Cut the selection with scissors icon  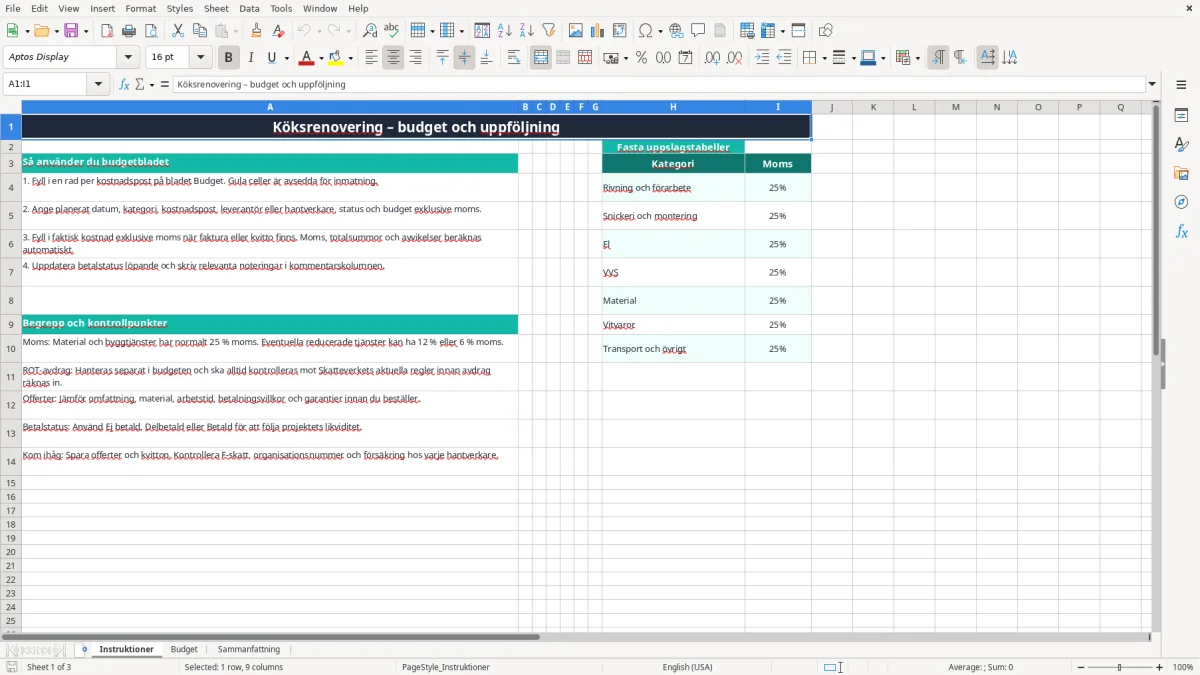(178, 31)
